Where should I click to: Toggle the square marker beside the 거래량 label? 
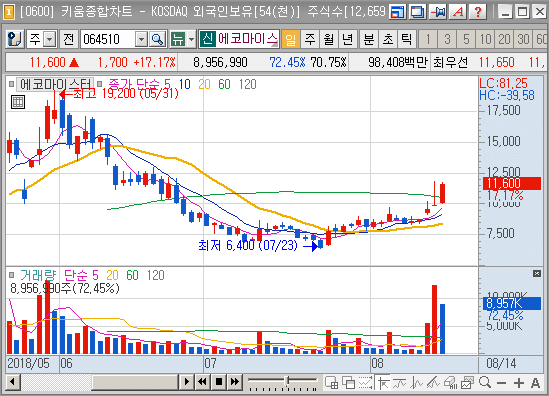(x=12, y=275)
